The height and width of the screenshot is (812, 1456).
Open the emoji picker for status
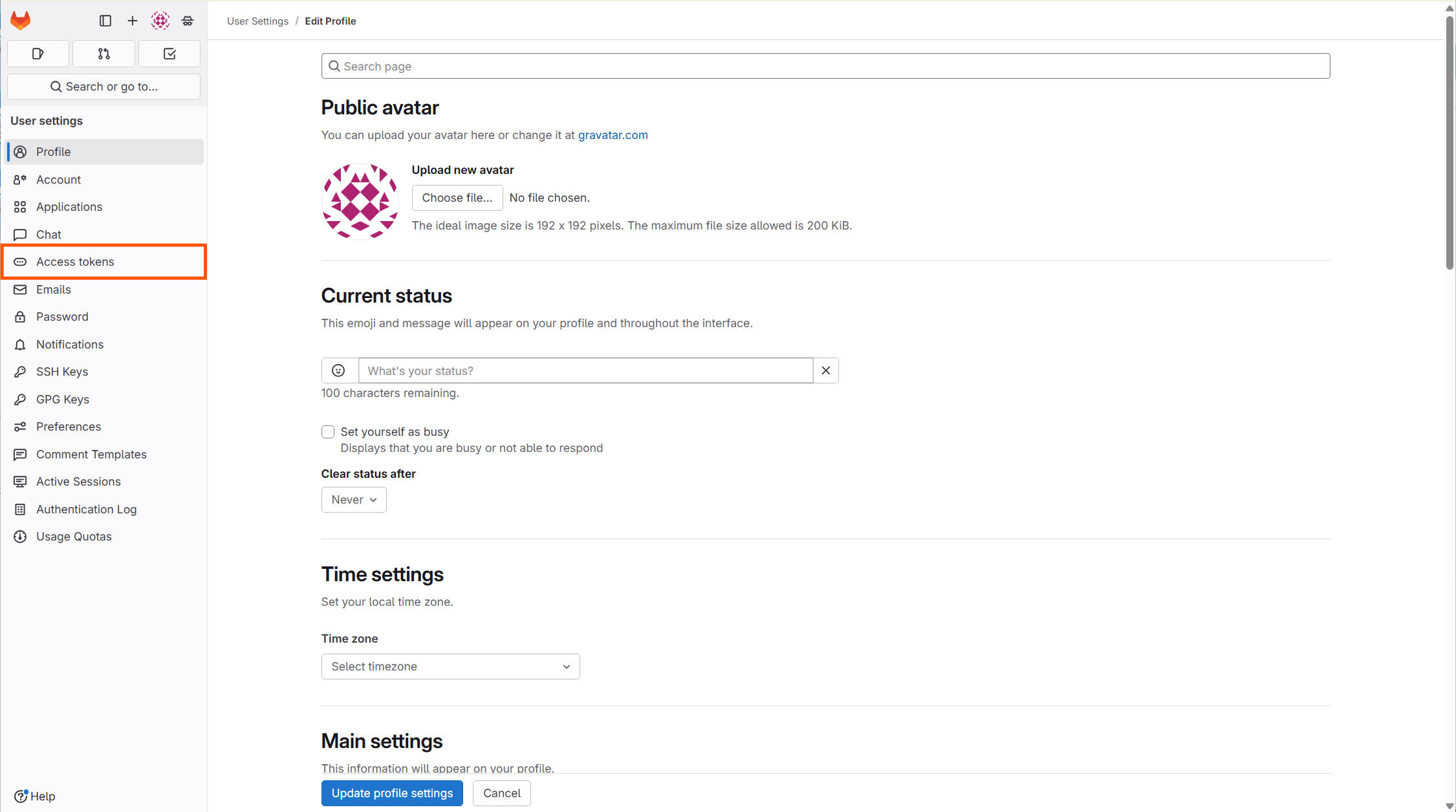[x=338, y=370]
